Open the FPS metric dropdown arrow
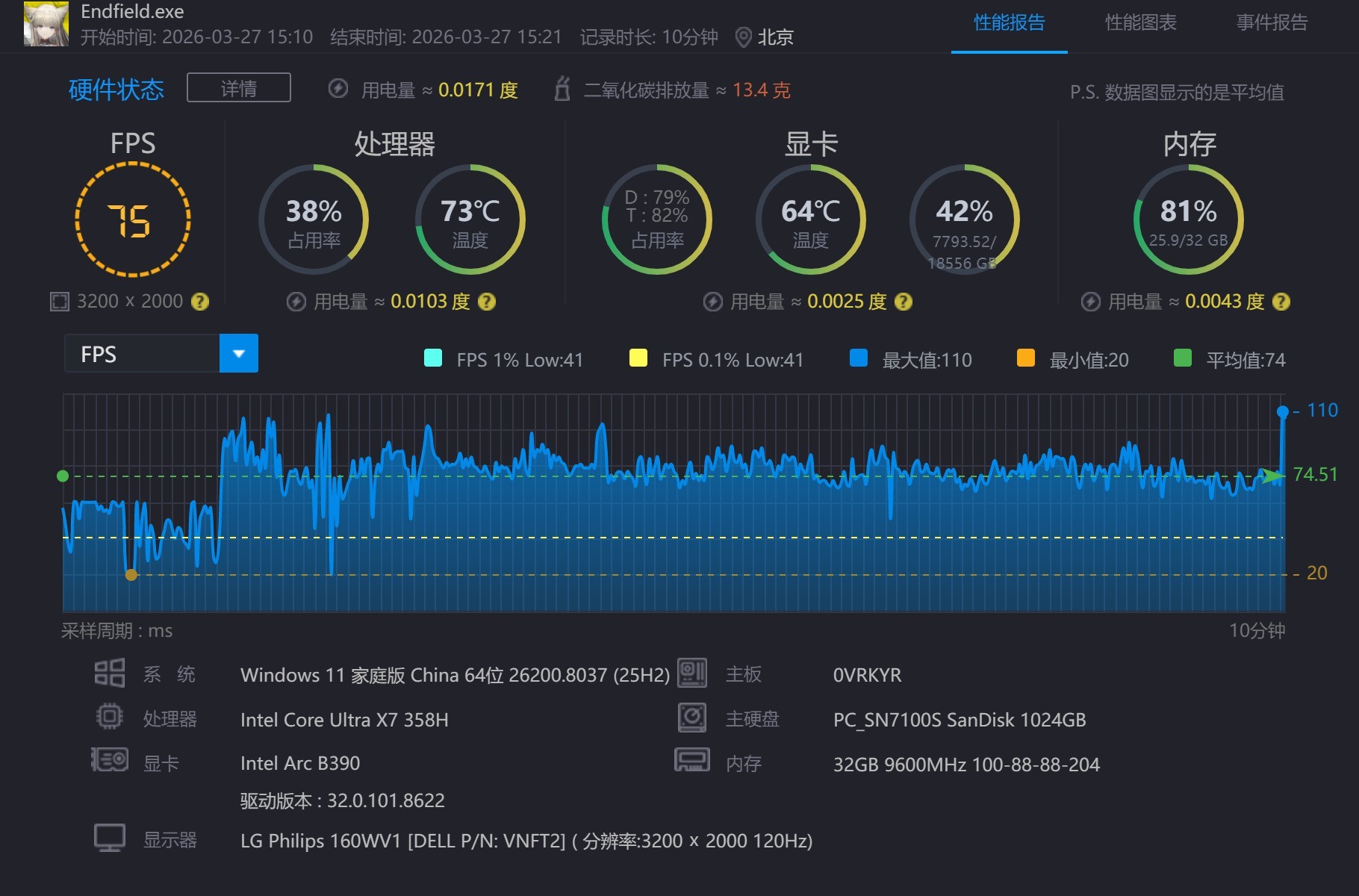 coord(239,353)
